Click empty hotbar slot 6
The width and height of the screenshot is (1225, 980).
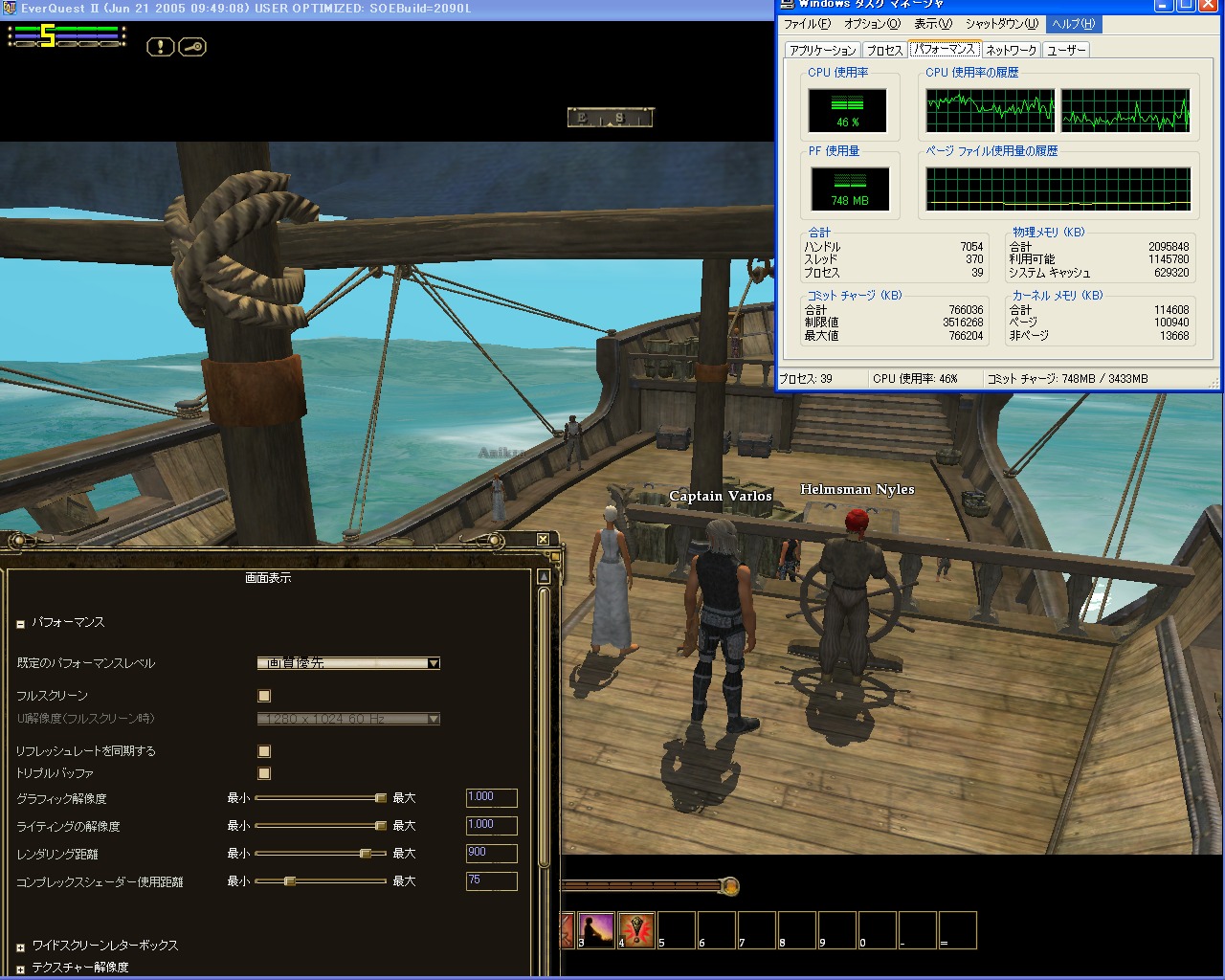[x=716, y=930]
